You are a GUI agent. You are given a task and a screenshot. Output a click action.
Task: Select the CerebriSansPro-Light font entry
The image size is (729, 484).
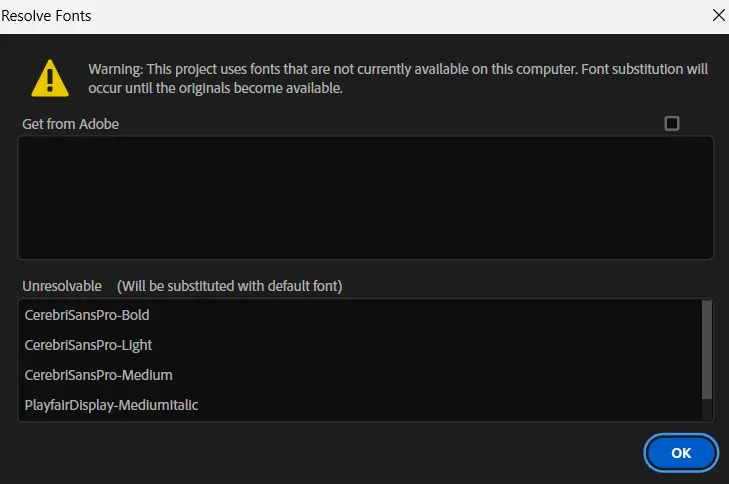tap(88, 345)
